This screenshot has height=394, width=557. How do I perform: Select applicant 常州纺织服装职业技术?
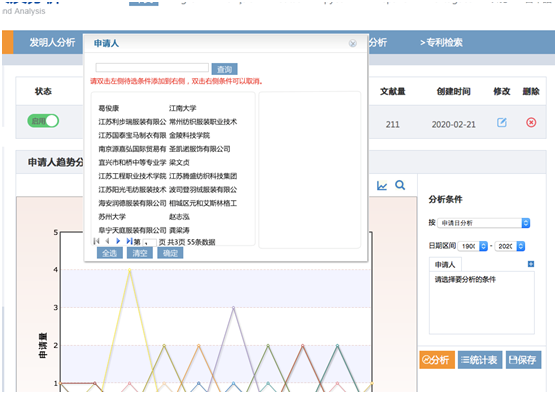point(203,122)
